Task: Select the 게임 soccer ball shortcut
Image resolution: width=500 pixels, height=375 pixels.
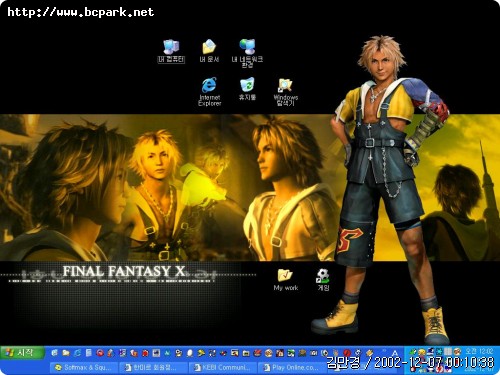Action: [x=323, y=280]
